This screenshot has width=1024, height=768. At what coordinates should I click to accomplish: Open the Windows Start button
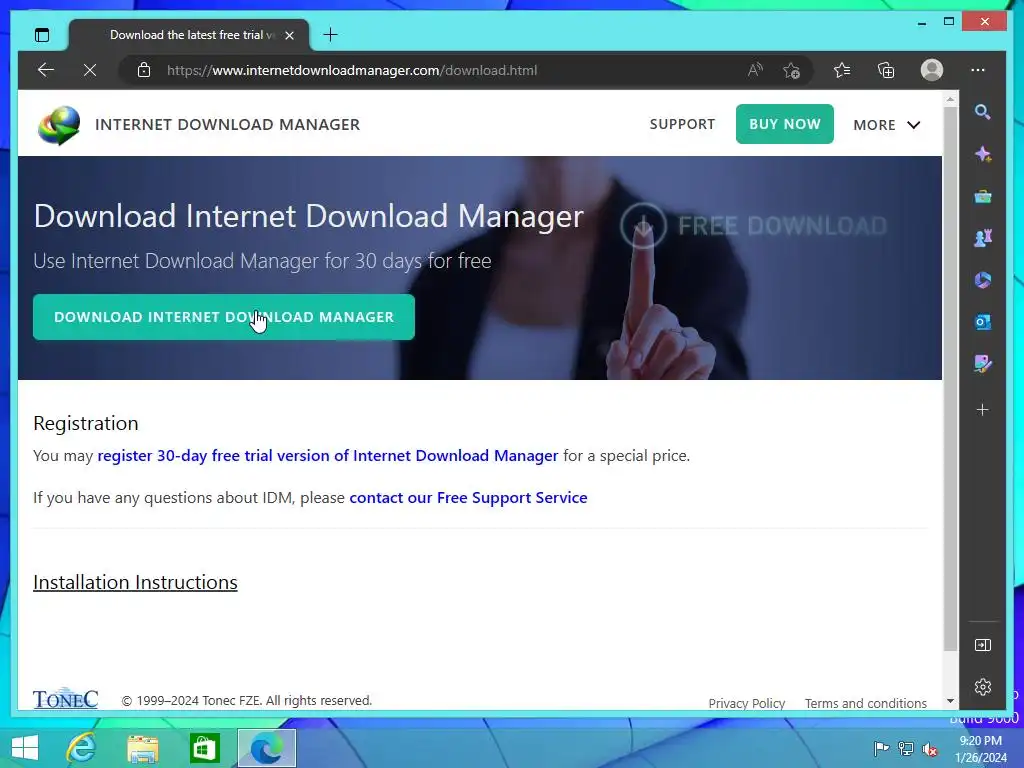tap(25, 748)
